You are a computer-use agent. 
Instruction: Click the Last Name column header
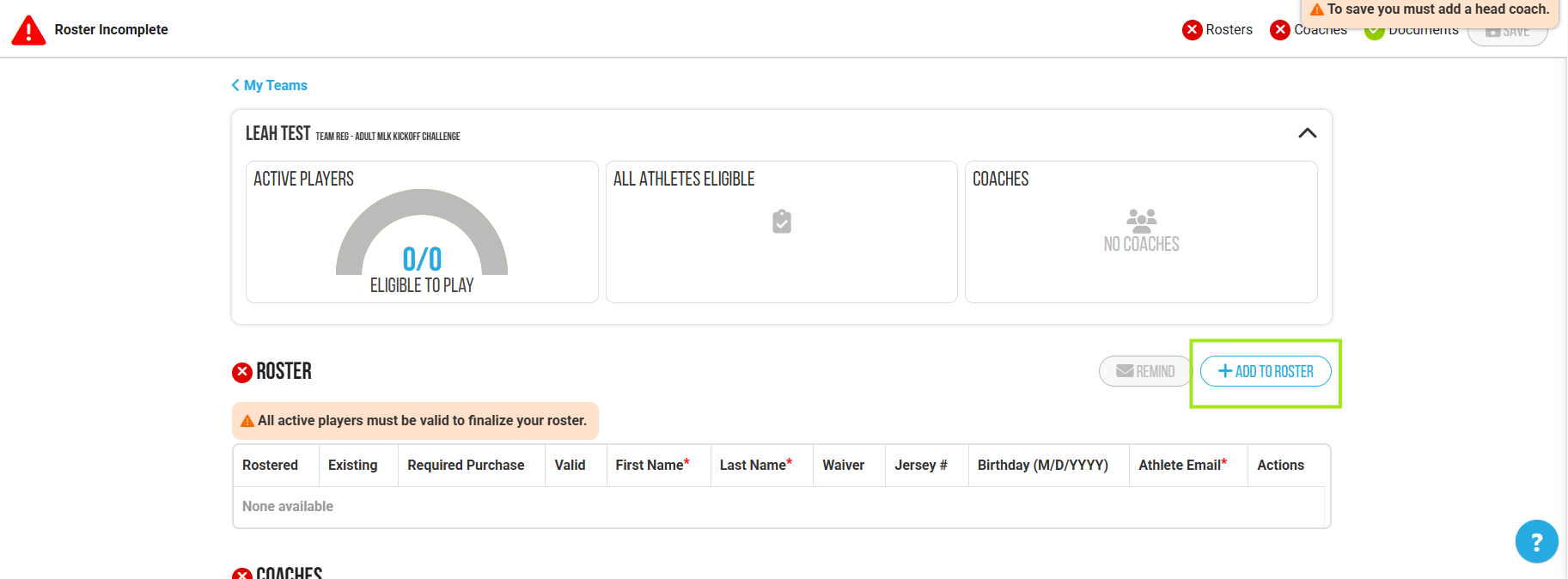coord(753,465)
